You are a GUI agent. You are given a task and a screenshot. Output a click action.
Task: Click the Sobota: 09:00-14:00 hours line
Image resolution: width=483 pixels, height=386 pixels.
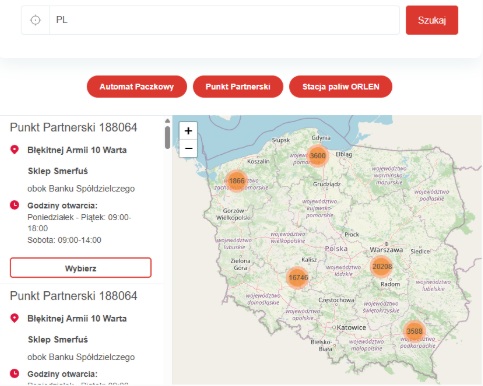pos(64,240)
